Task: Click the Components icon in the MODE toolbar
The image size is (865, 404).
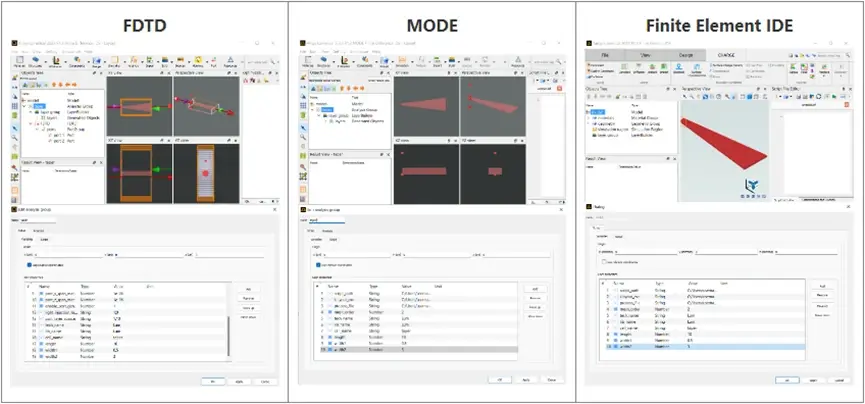Action: click(365, 62)
